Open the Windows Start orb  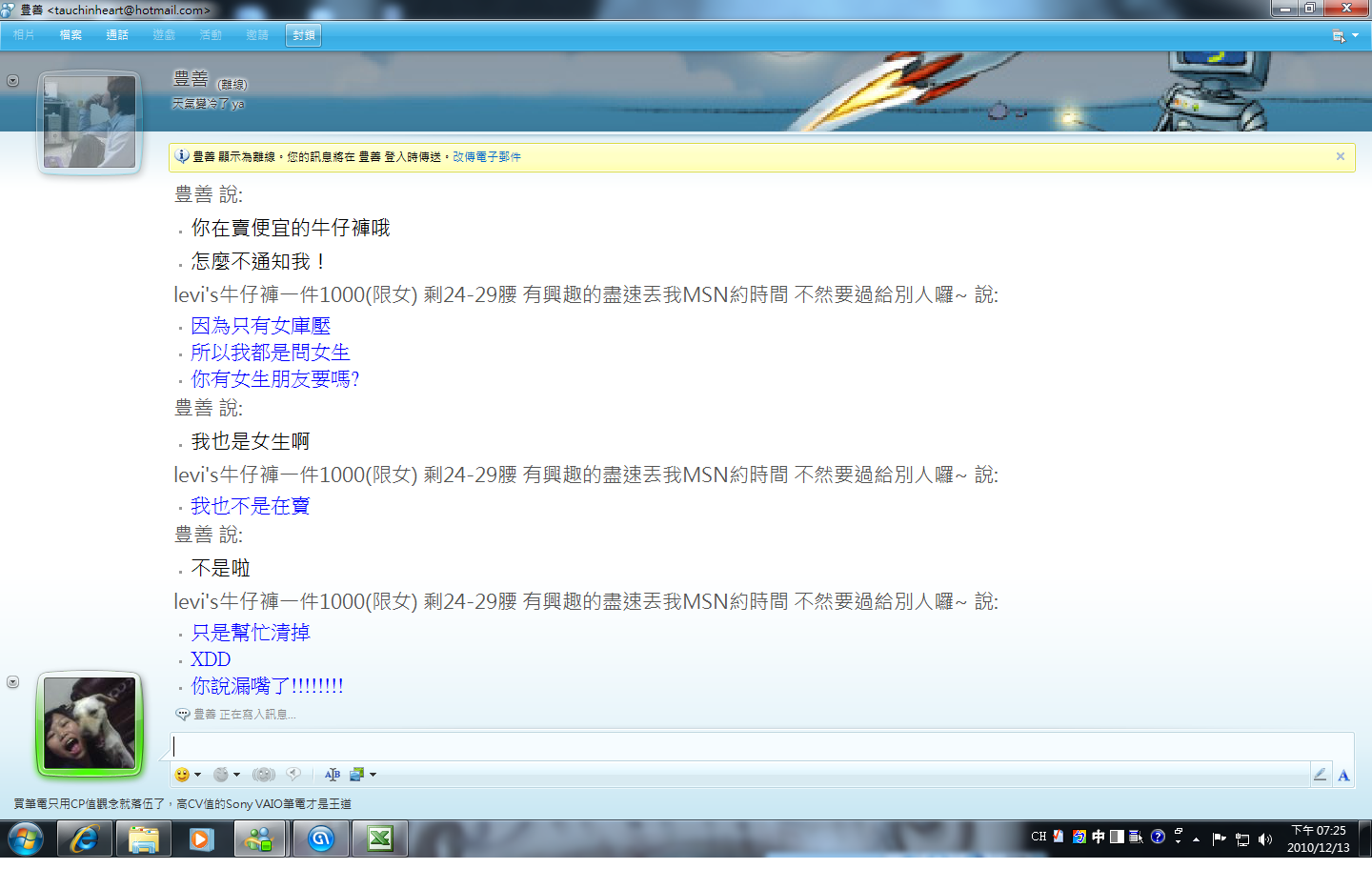coord(26,839)
